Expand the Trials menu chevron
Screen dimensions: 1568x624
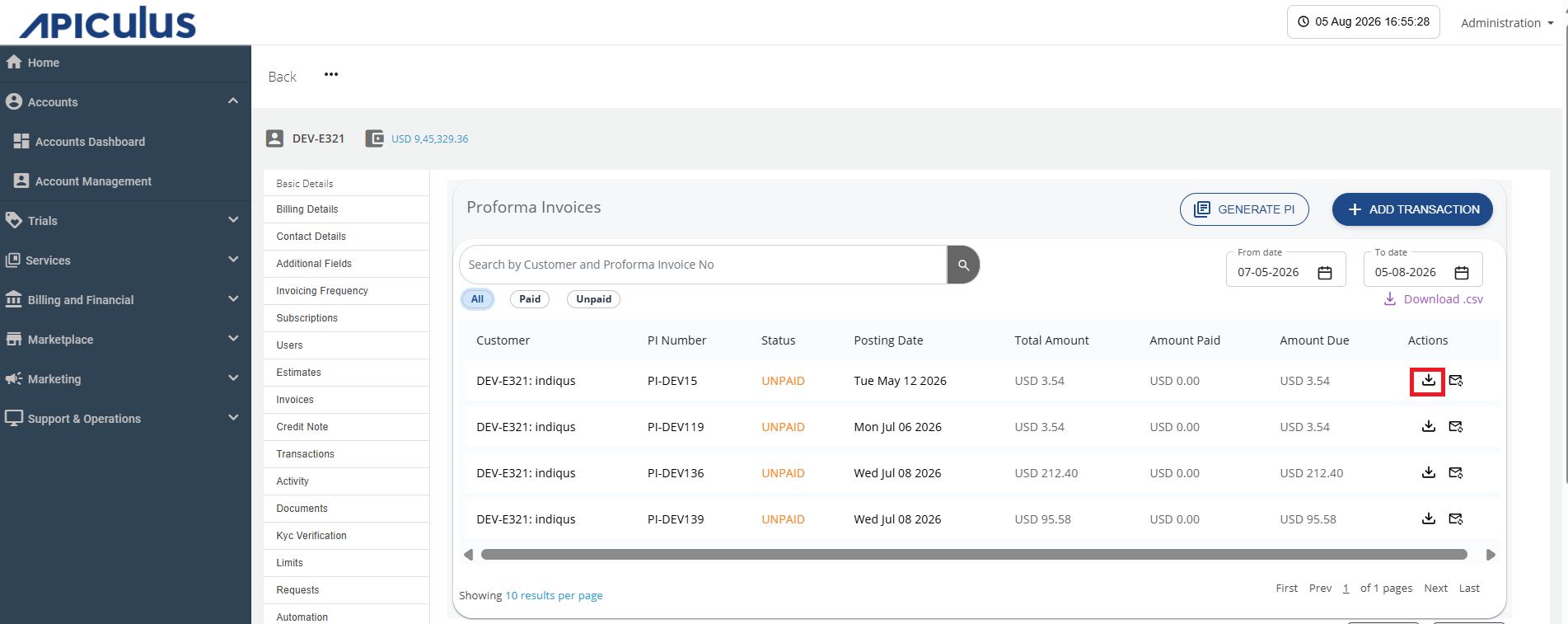[233, 219]
